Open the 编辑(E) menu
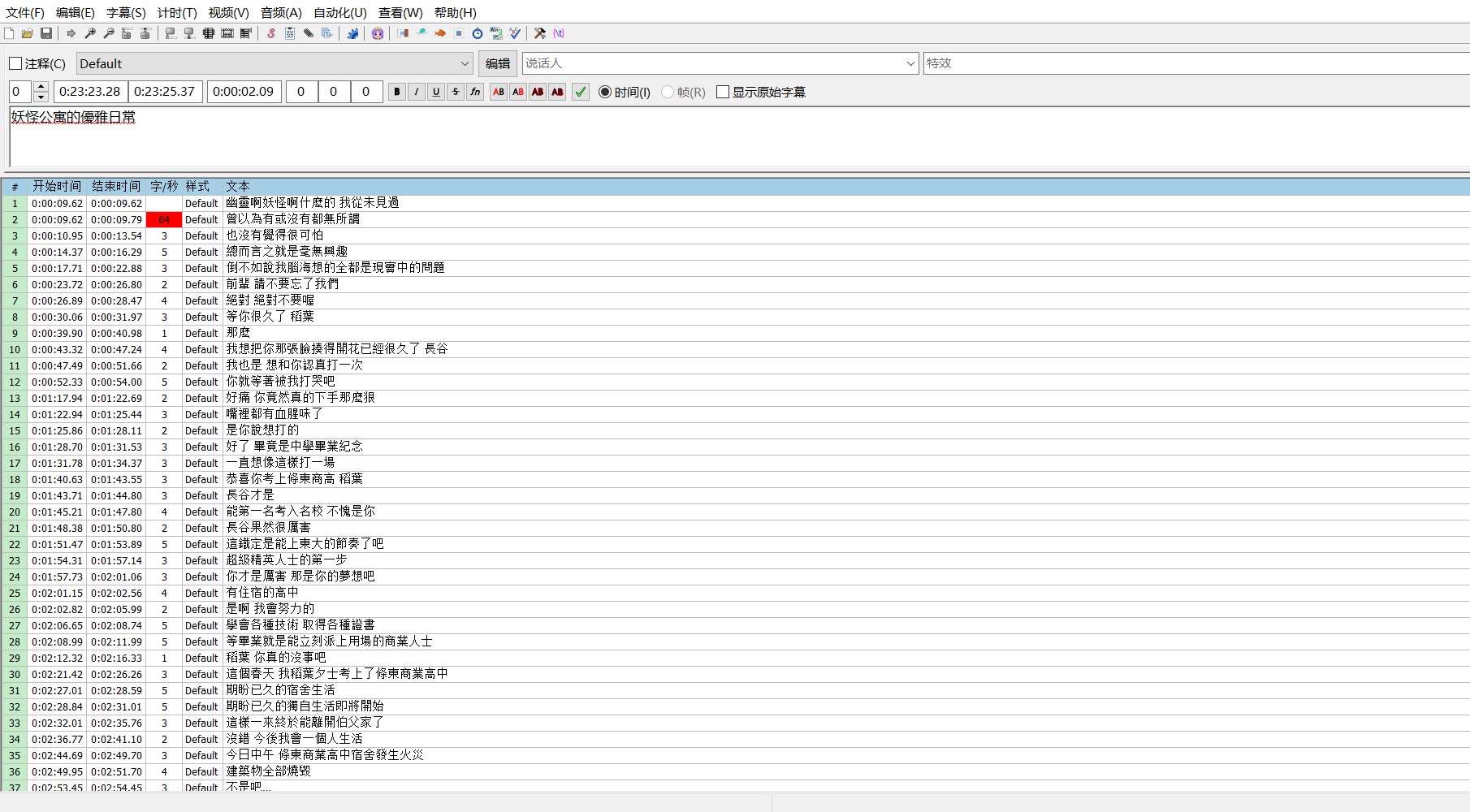This screenshot has width=1470, height=812. tap(76, 13)
